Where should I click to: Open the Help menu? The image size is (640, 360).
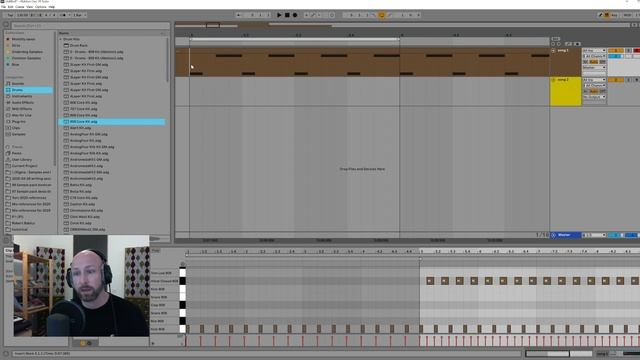tap(51, 7)
